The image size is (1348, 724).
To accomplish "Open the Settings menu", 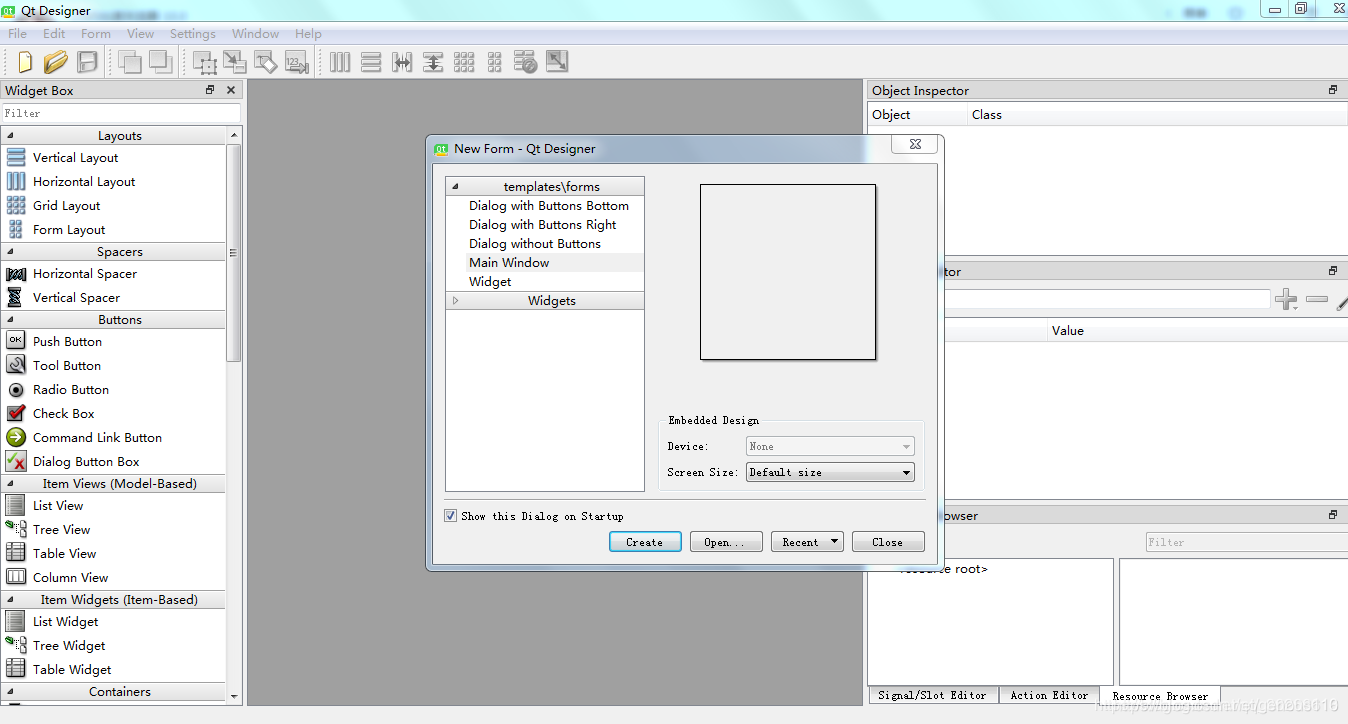I will (193, 33).
